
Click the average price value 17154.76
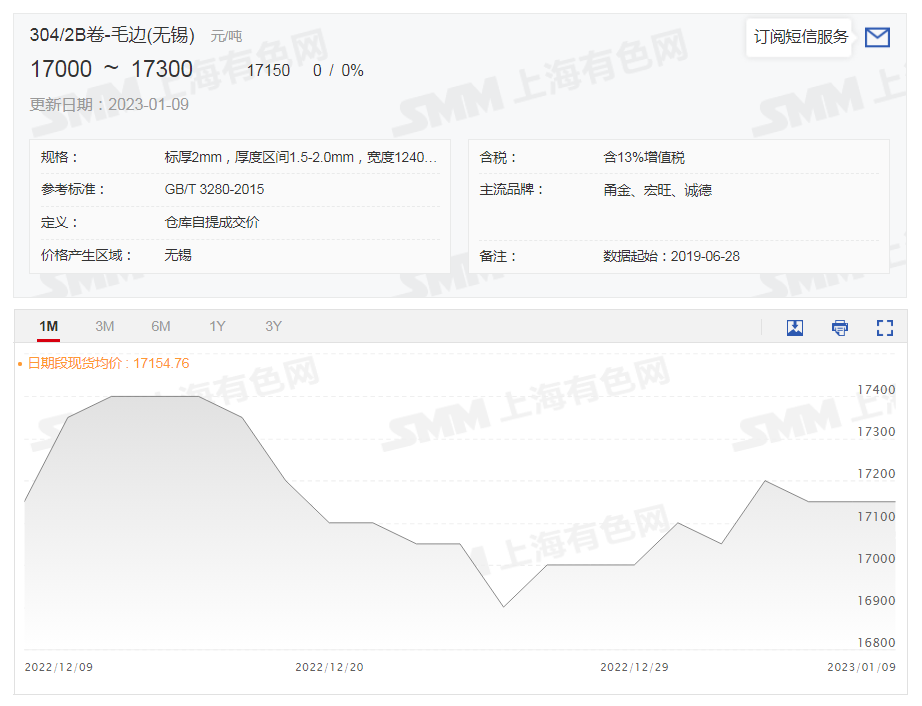pos(163,363)
